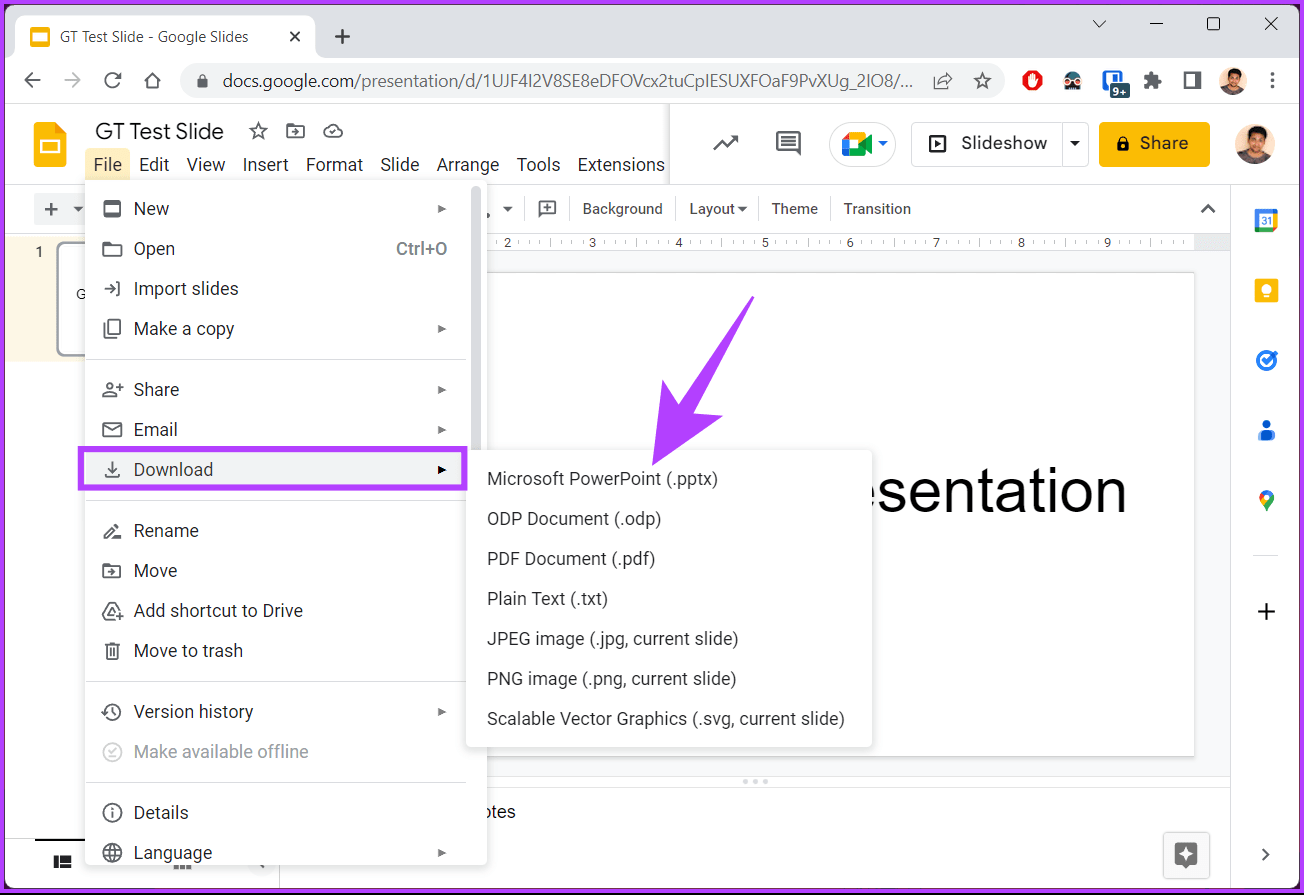Viewport: 1304px width, 895px height.
Task: Click the Theme button
Action: tap(794, 208)
